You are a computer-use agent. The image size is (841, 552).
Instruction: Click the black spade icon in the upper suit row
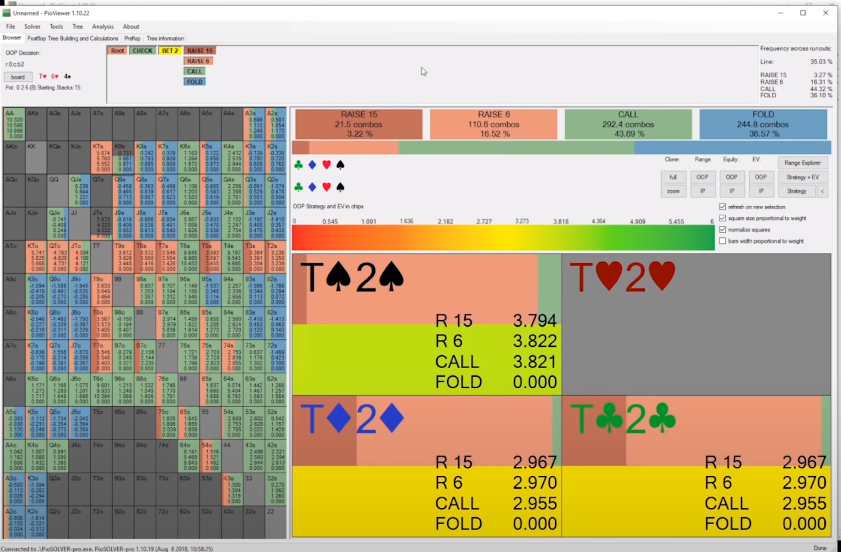[340, 163]
